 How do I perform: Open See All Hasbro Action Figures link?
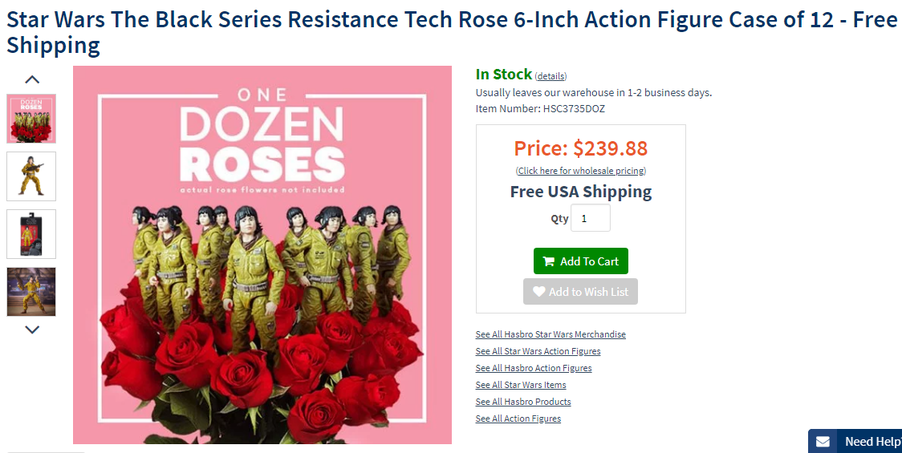[533, 368]
